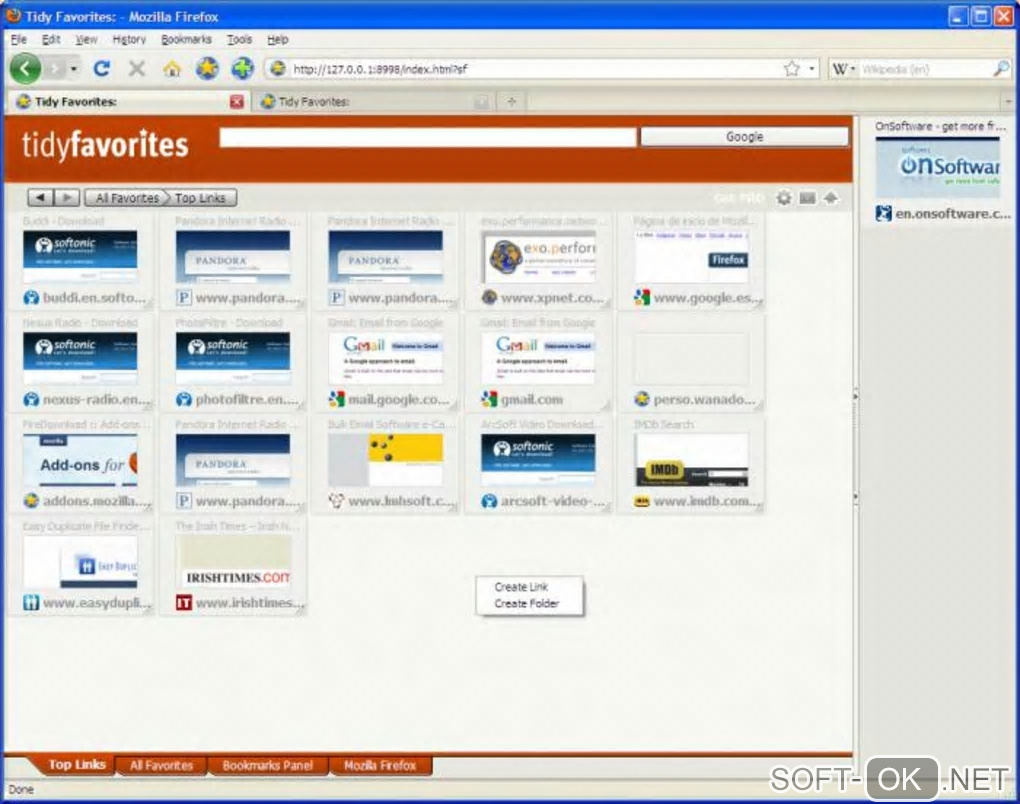The width and height of the screenshot is (1020, 804).
Task: Open the Help menu
Action: [x=277, y=39]
